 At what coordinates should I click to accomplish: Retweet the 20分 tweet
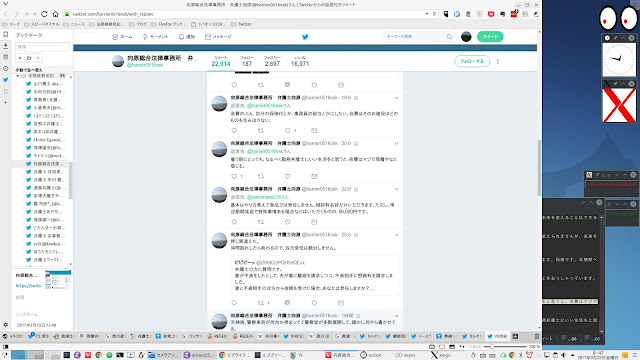pos(261,176)
